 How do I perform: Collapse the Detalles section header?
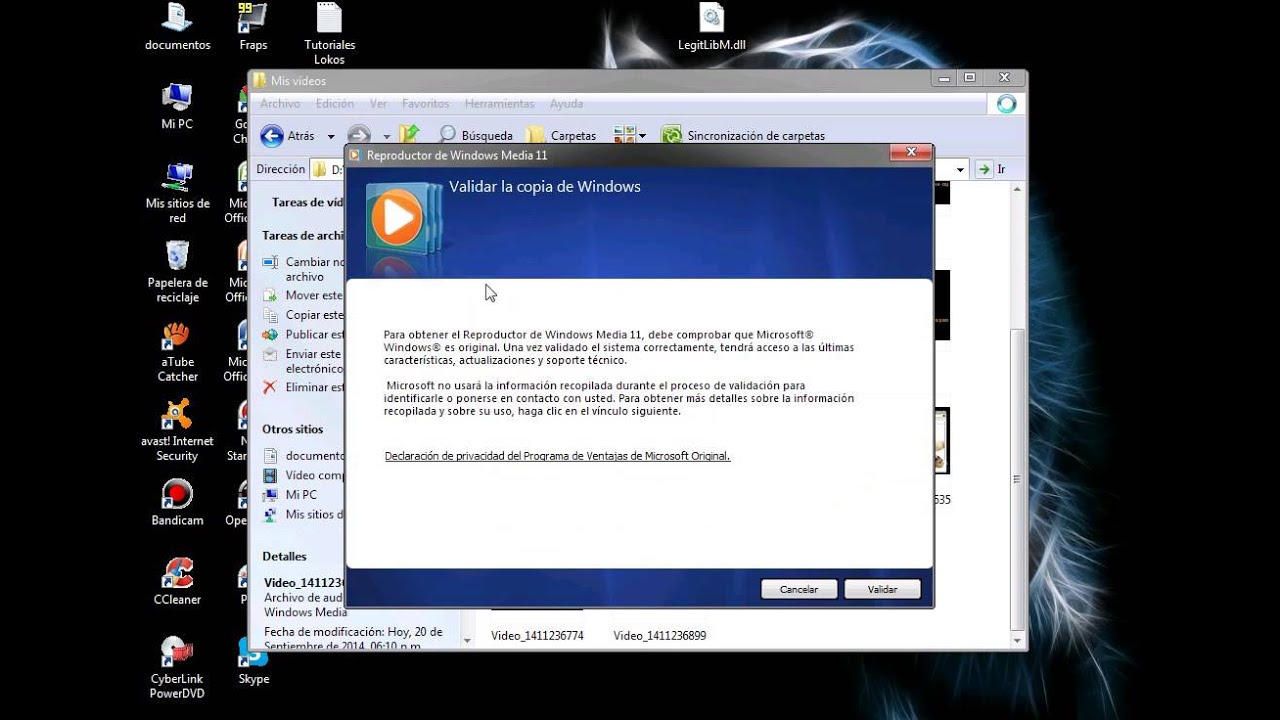tap(285, 556)
